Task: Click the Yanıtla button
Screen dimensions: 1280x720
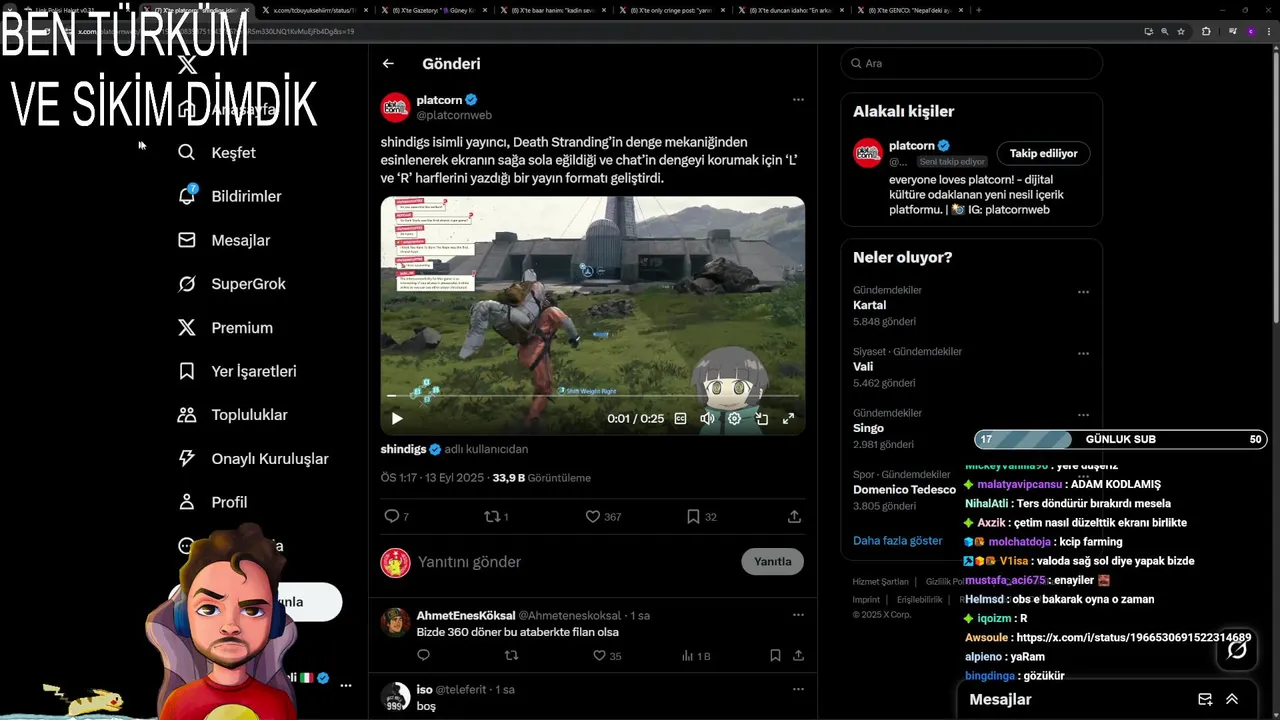Action: tap(772, 561)
